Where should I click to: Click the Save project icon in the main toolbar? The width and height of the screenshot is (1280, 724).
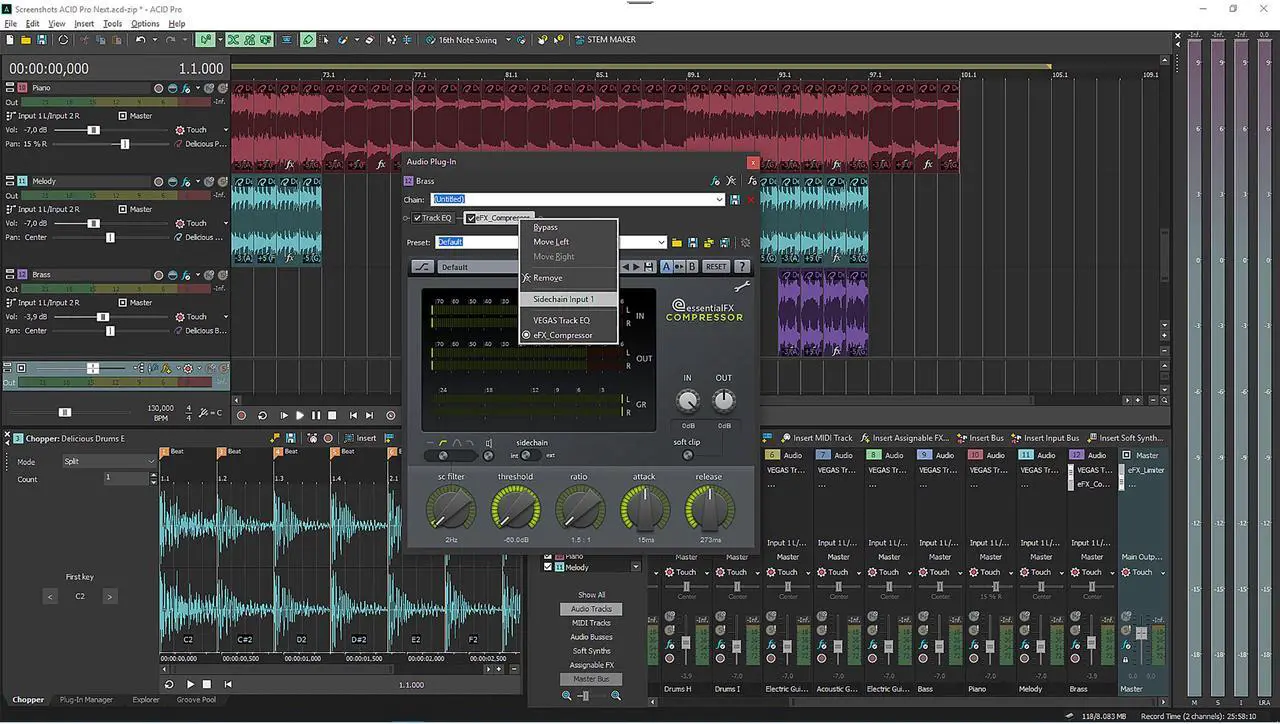pos(42,40)
